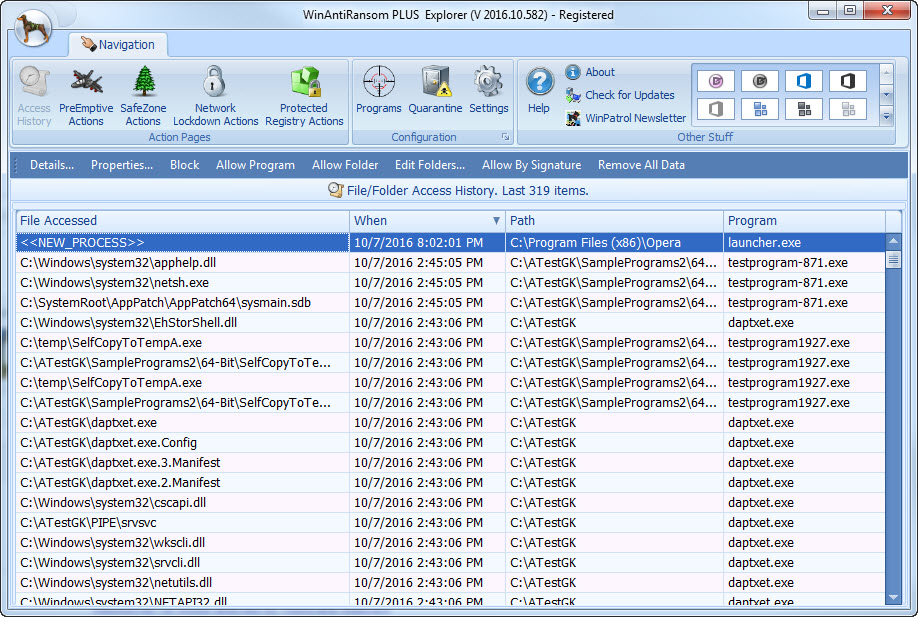
Task: Click Block in the action bar
Action: point(184,165)
